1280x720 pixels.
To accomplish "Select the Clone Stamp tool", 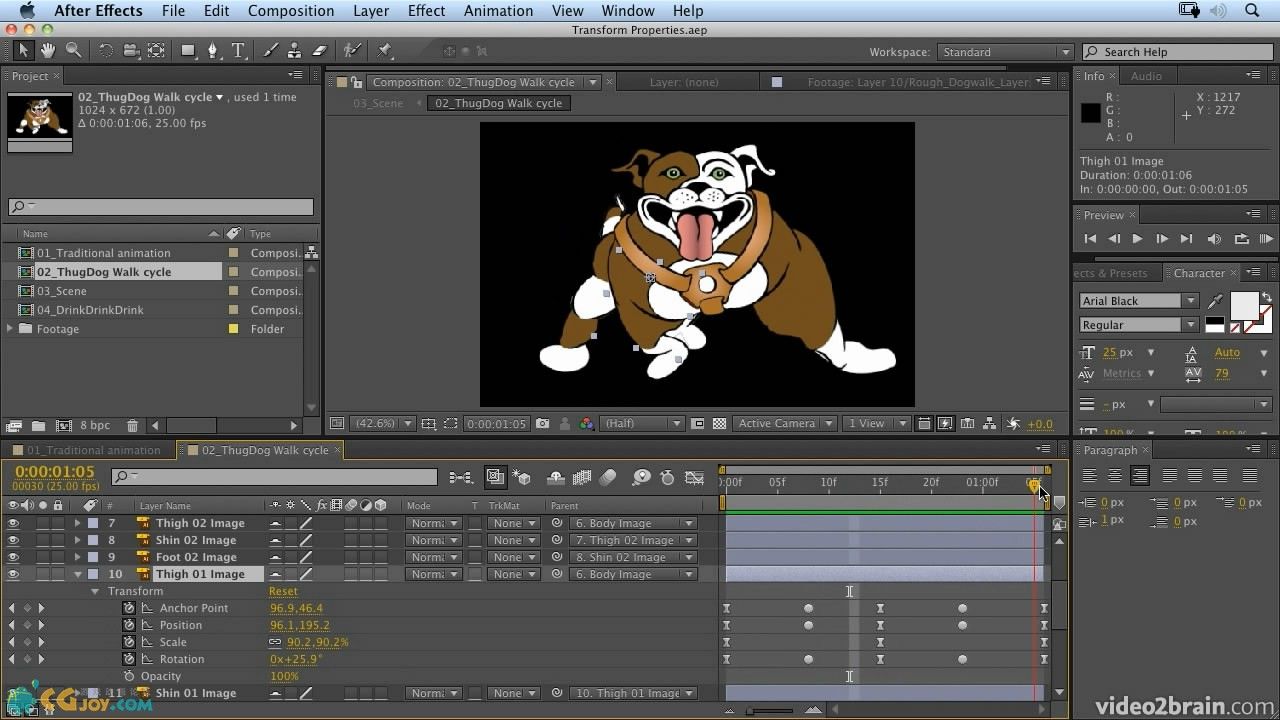I will [x=295, y=51].
